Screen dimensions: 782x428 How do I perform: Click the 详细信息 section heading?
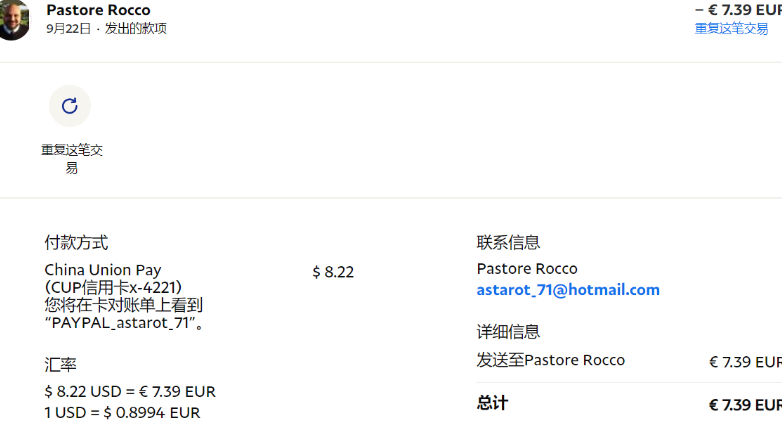click(x=508, y=332)
